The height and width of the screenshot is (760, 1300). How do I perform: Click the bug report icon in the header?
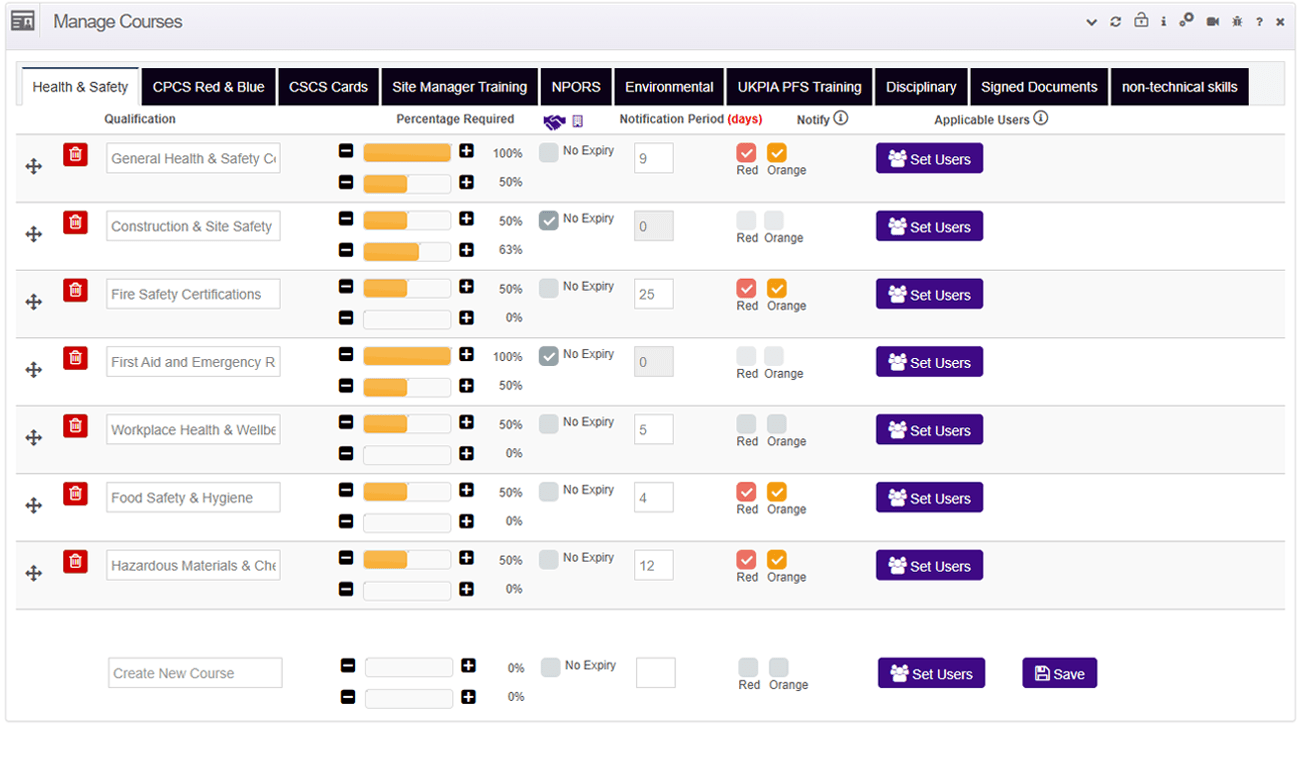pyautogui.click(x=1236, y=20)
